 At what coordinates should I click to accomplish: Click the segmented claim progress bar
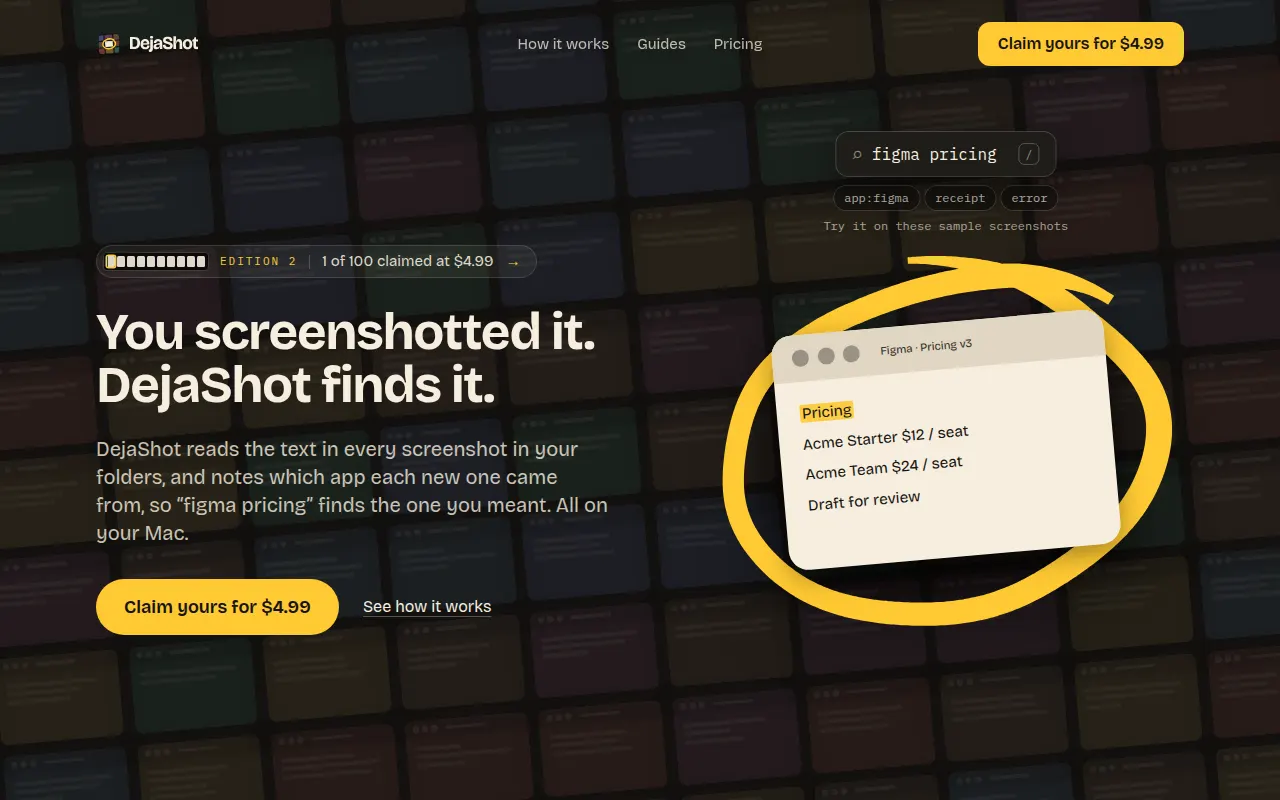[156, 262]
